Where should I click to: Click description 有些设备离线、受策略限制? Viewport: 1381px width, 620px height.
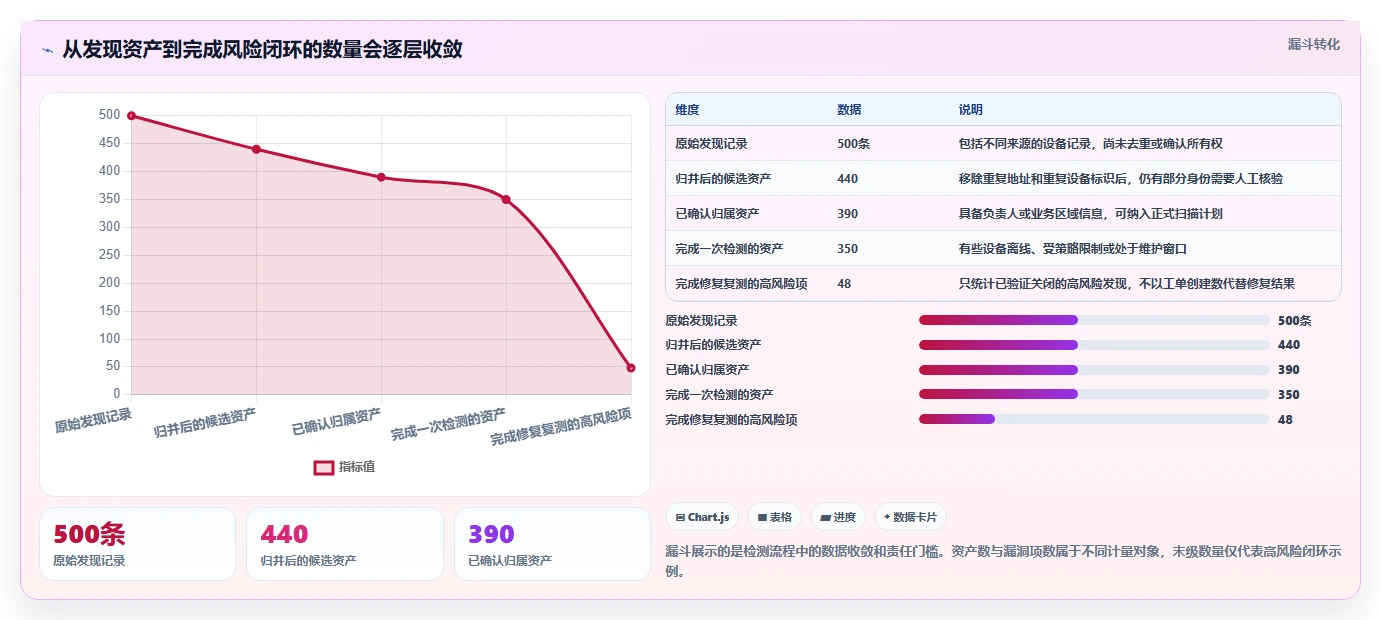pyautogui.click(x=1072, y=249)
